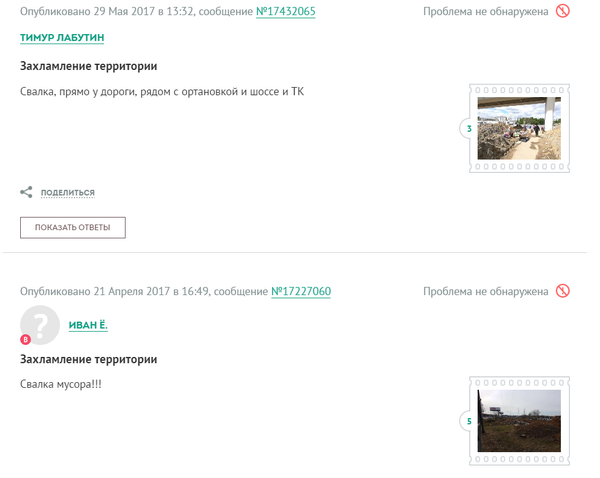Show replies with Показать ответы button
Viewport: 600px width, 478px height.
tap(73, 228)
